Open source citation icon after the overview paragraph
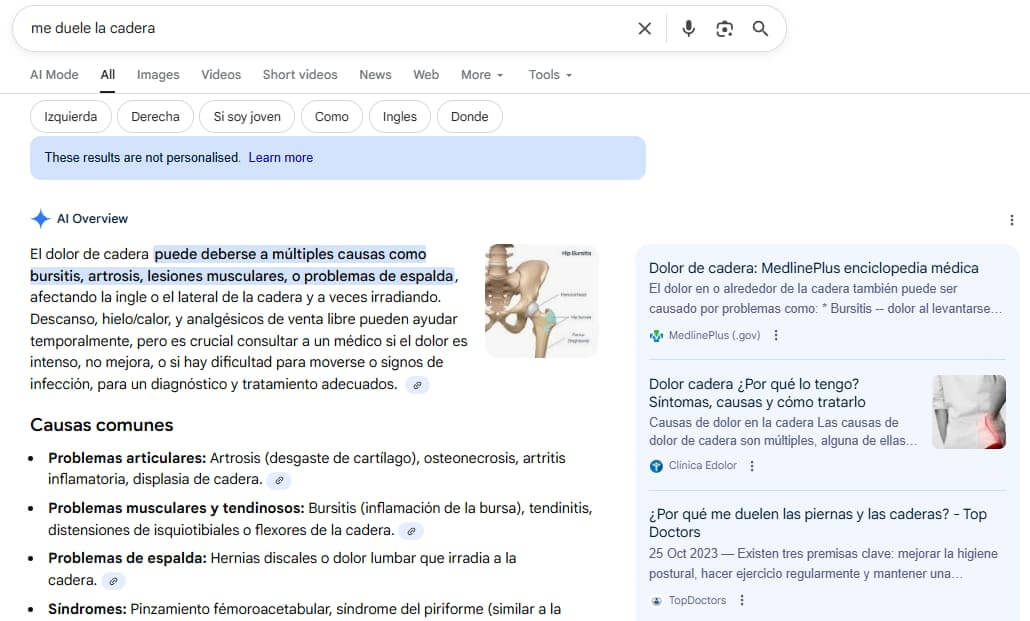This screenshot has width=1030, height=621. pyautogui.click(x=418, y=384)
